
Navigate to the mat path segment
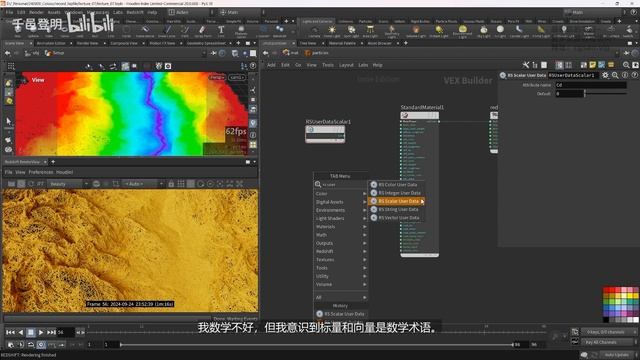pyautogui.click(x=290, y=53)
